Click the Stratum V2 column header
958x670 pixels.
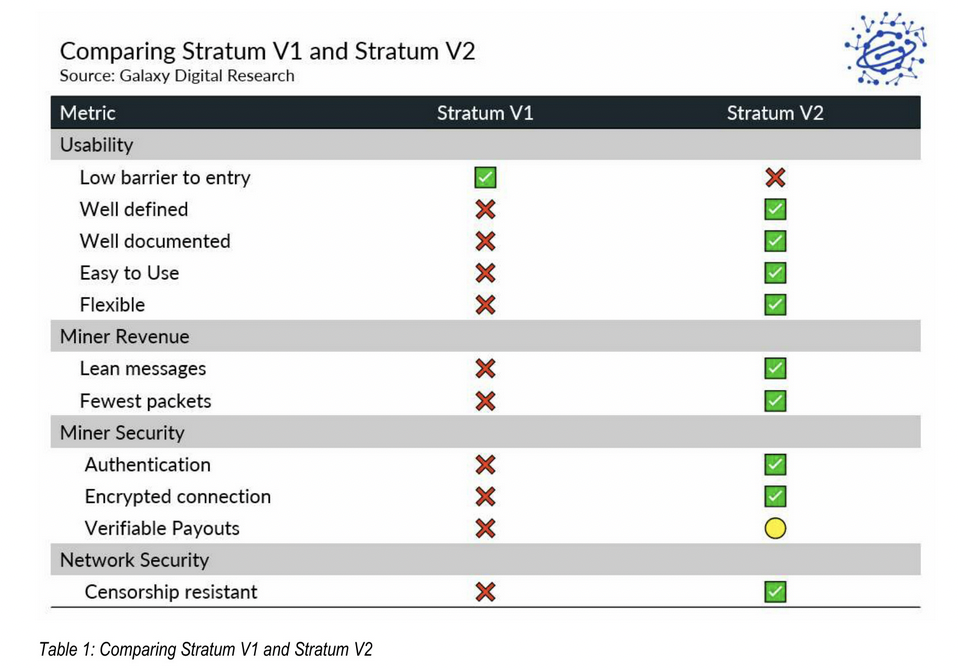tap(775, 113)
